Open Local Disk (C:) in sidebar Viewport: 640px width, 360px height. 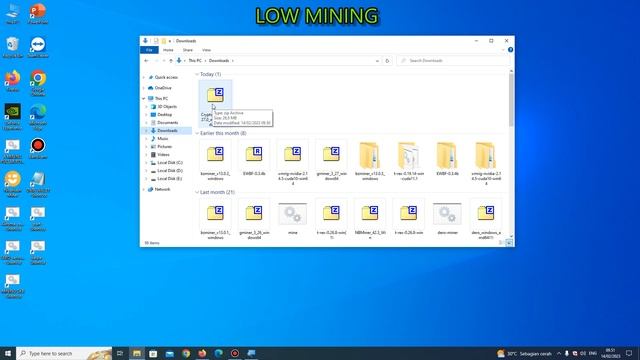click(x=170, y=163)
